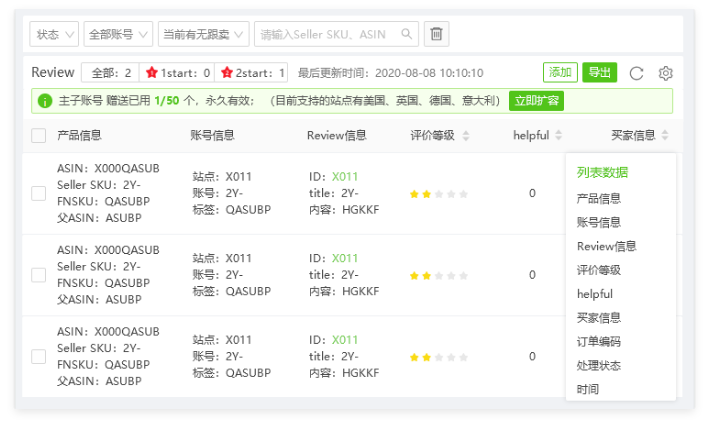Click the search magnifier icon
The height and width of the screenshot is (424, 709).
coord(406,34)
